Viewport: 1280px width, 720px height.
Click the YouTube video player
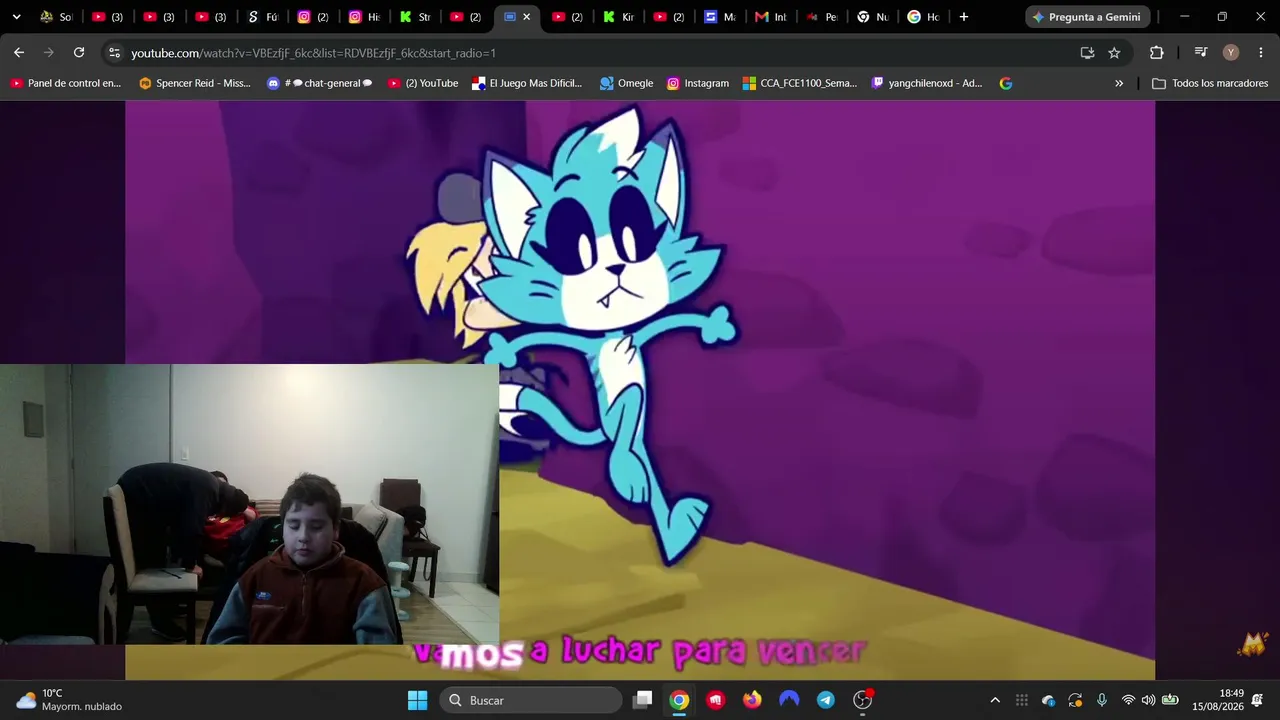coord(640,390)
